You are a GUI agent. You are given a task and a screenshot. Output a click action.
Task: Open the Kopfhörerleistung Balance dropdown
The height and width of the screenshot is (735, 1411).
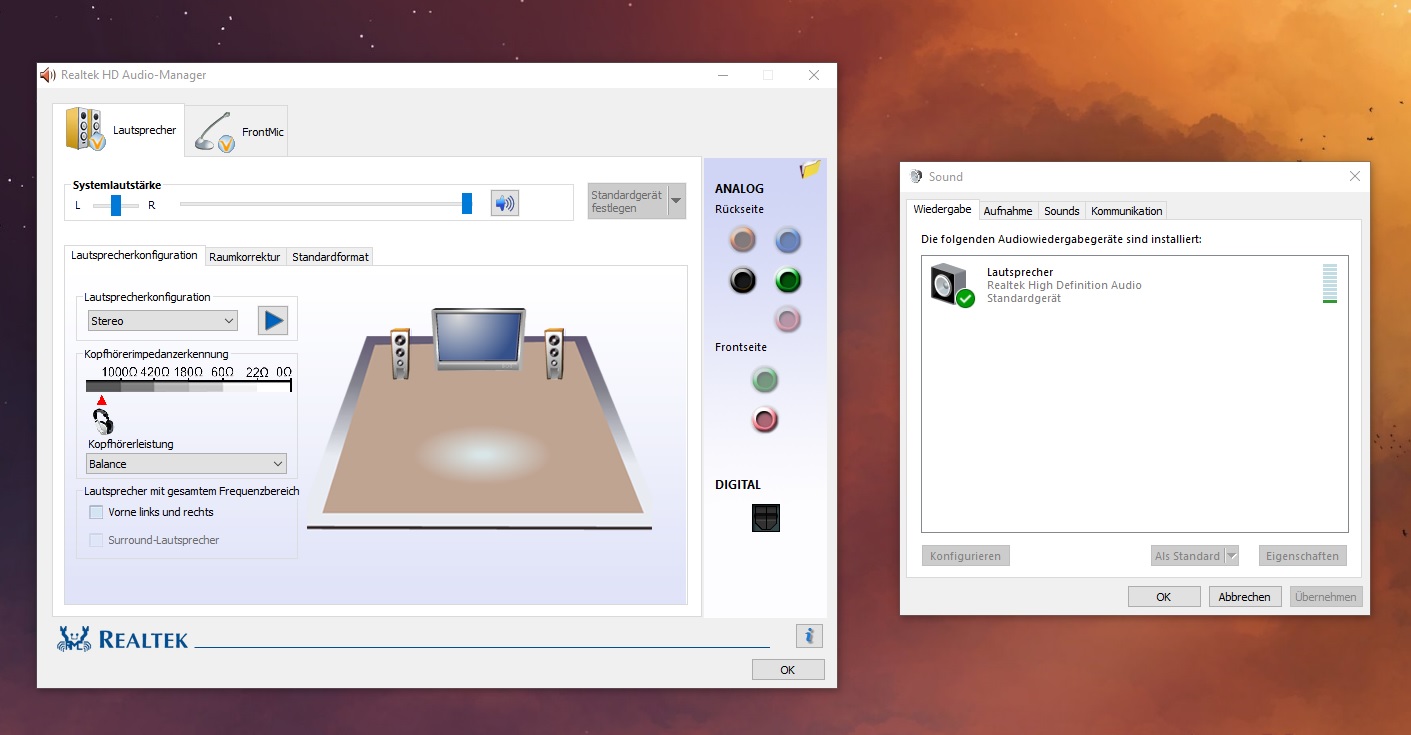coord(187,464)
